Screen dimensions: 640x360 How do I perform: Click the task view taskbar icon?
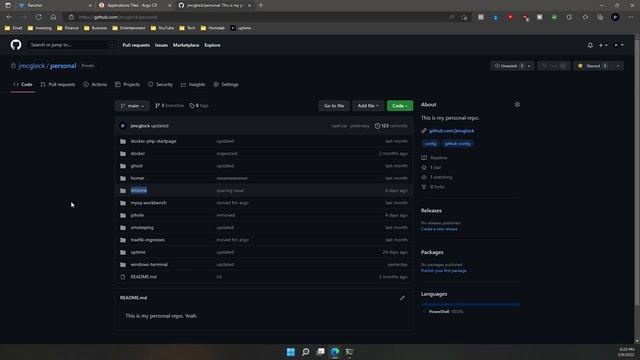click(x=320, y=352)
